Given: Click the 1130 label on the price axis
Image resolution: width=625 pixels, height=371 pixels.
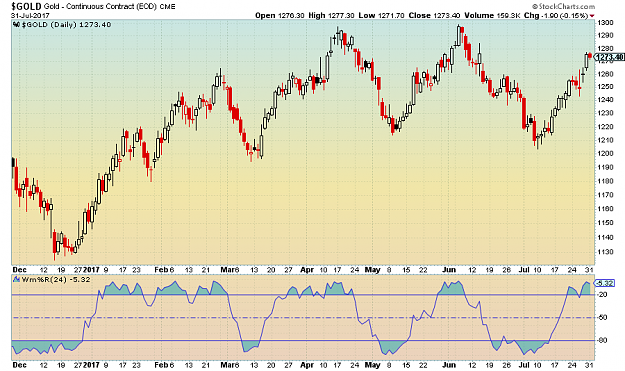Looking at the screenshot, I should click(605, 252).
